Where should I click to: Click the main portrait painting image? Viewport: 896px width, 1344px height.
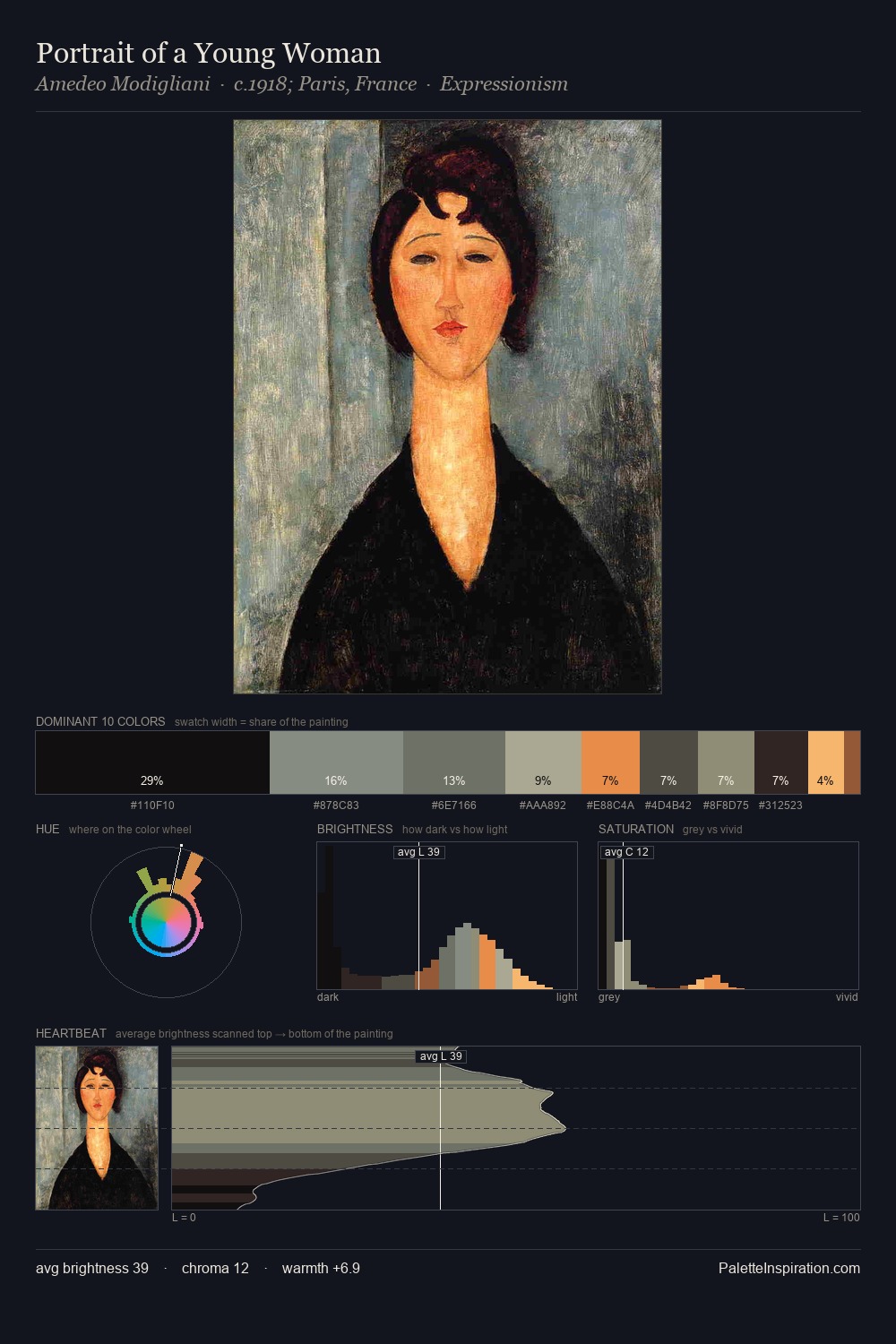[x=447, y=407]
